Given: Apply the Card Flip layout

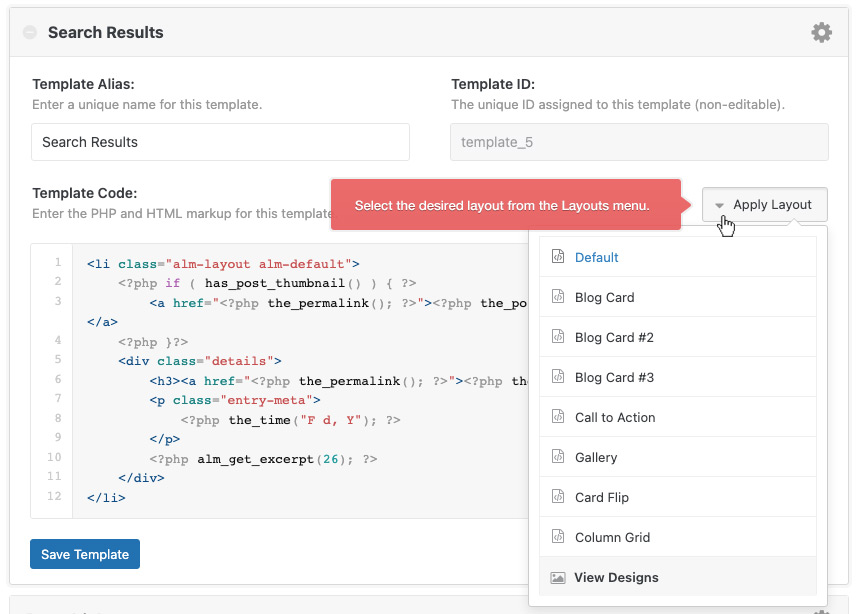Looking at the screenshot, I should pos(678,496).
